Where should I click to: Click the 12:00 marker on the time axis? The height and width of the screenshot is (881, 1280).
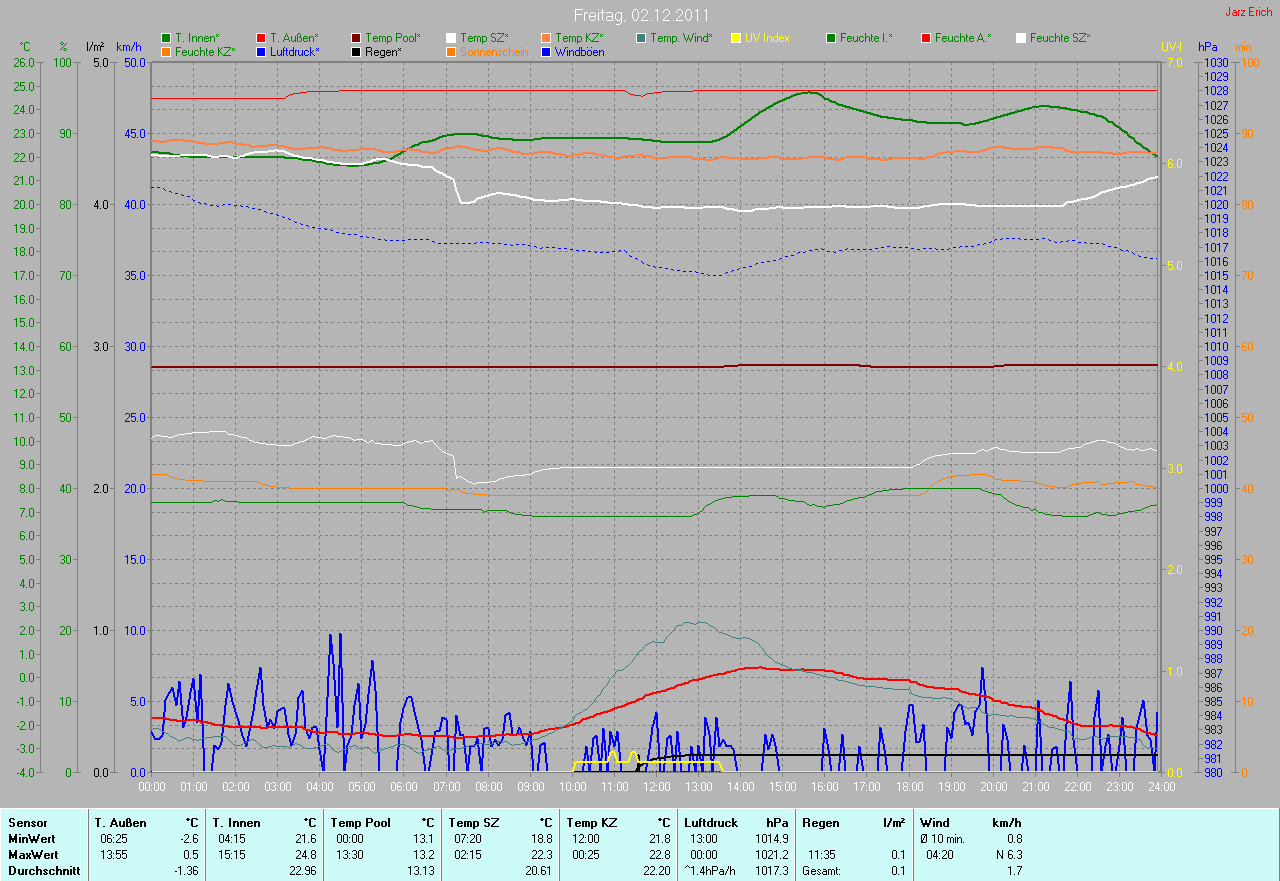pyautogui.click(x=656, y=787)
